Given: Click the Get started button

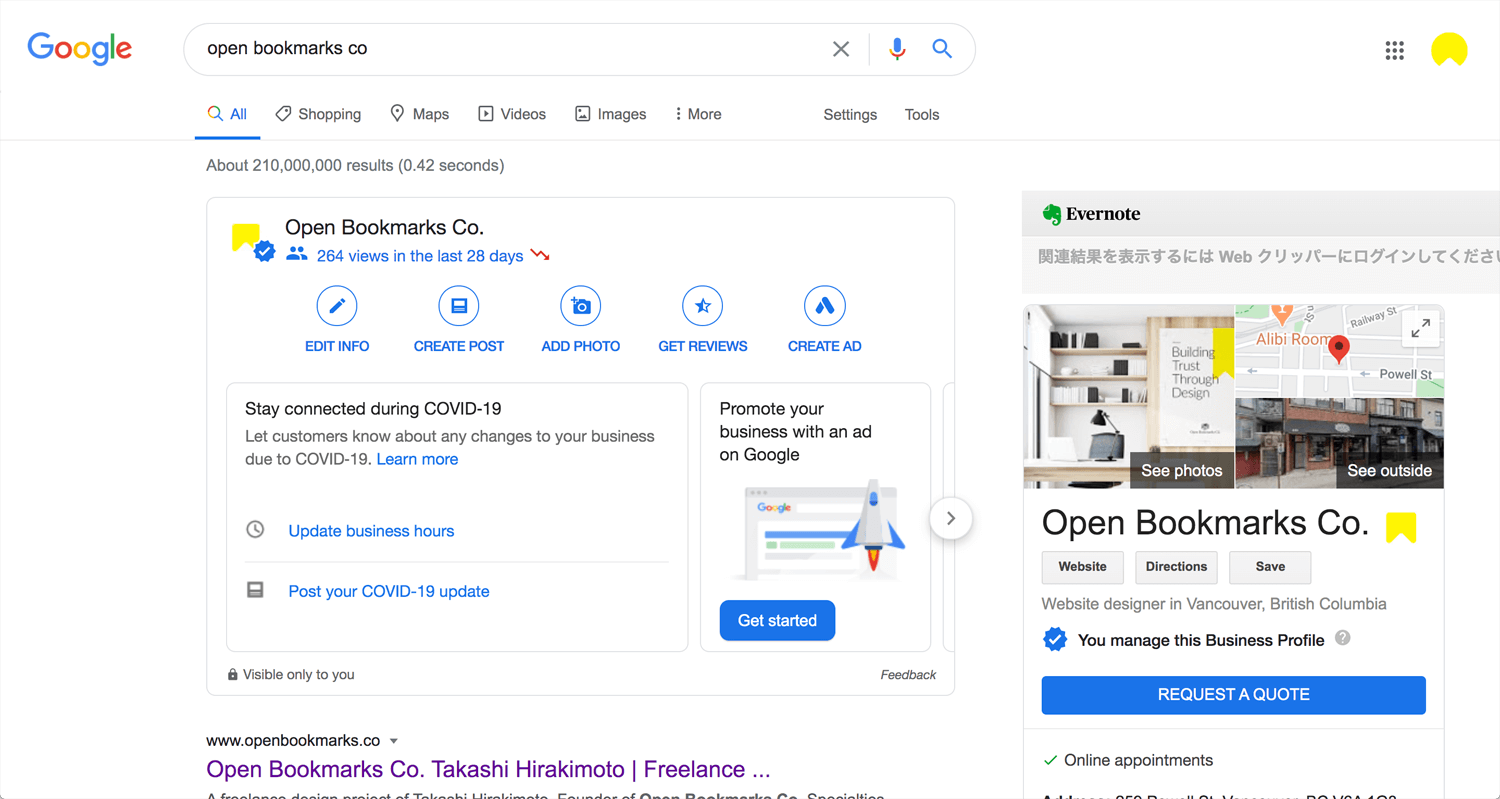Looking at the screenshot, I should [x=777, y=620].
